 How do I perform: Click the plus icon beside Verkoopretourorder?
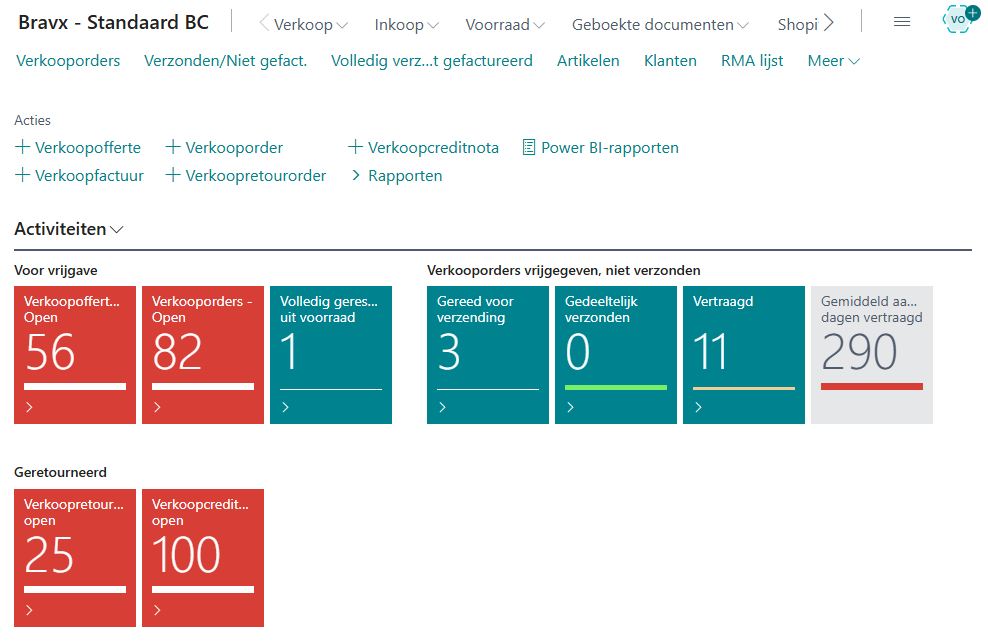[173, 176]
